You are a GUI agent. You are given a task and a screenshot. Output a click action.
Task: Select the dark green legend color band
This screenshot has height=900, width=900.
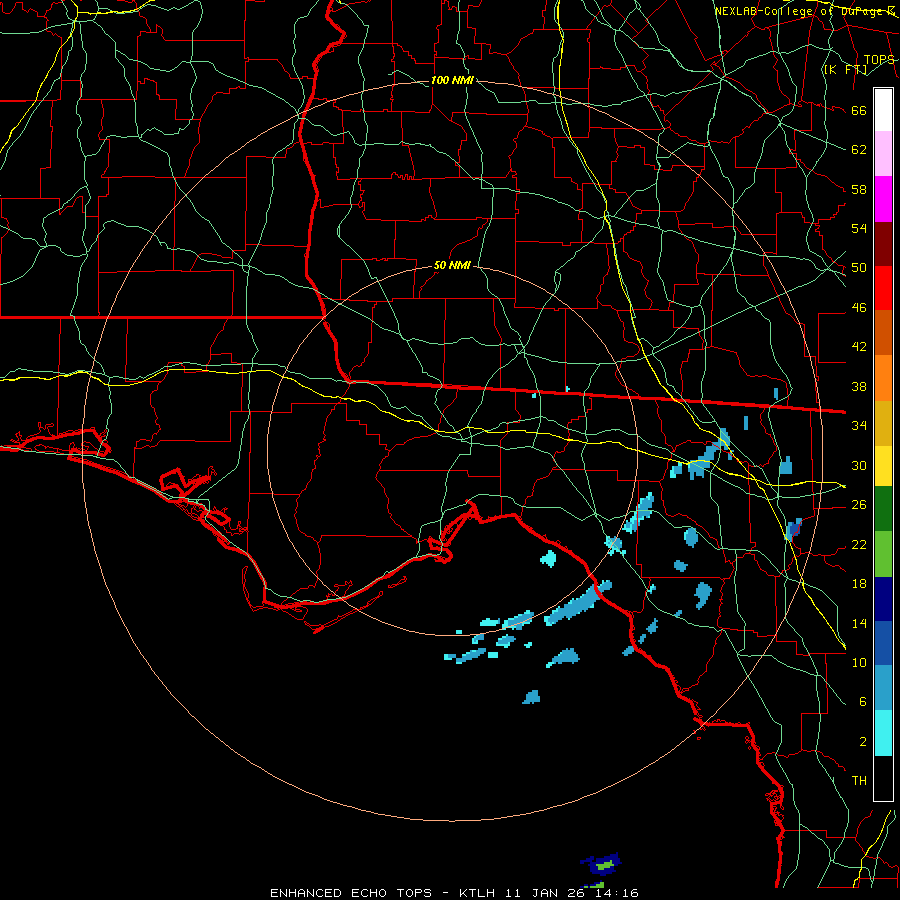[x=883, y=509]
